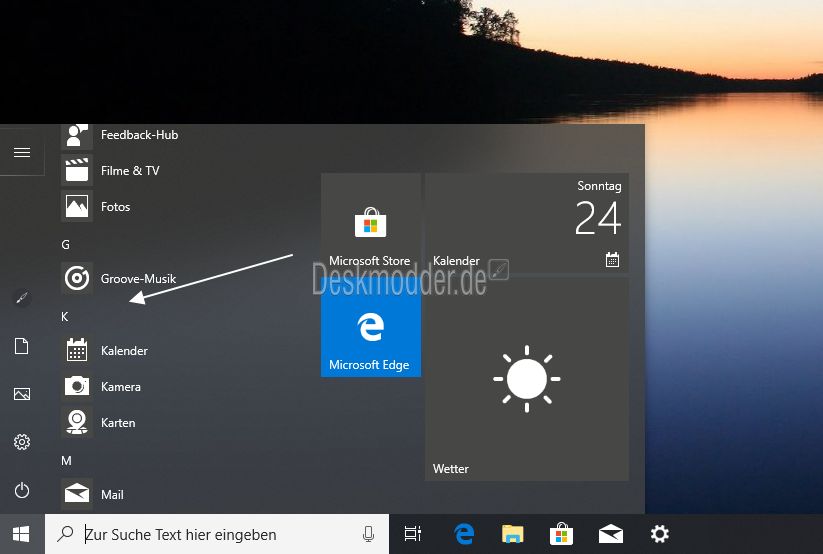Open Documents from Start sidebar
Screen dimensions: 823x554
(x=22, y=346)
